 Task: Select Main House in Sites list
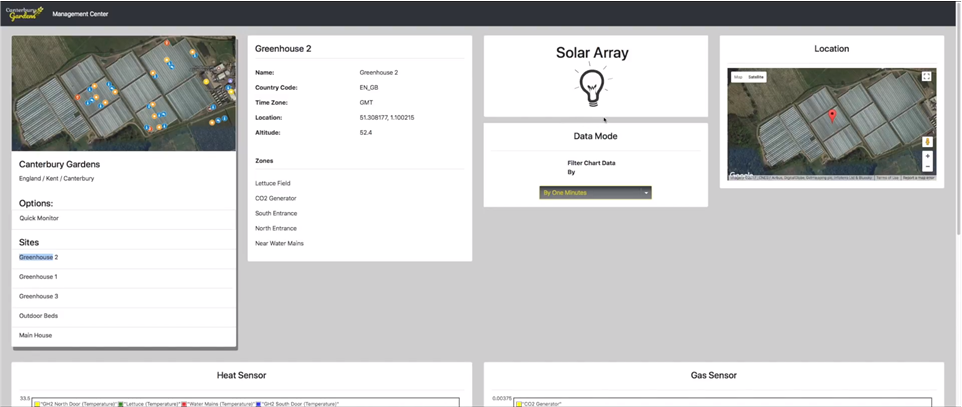click(35, 335)
